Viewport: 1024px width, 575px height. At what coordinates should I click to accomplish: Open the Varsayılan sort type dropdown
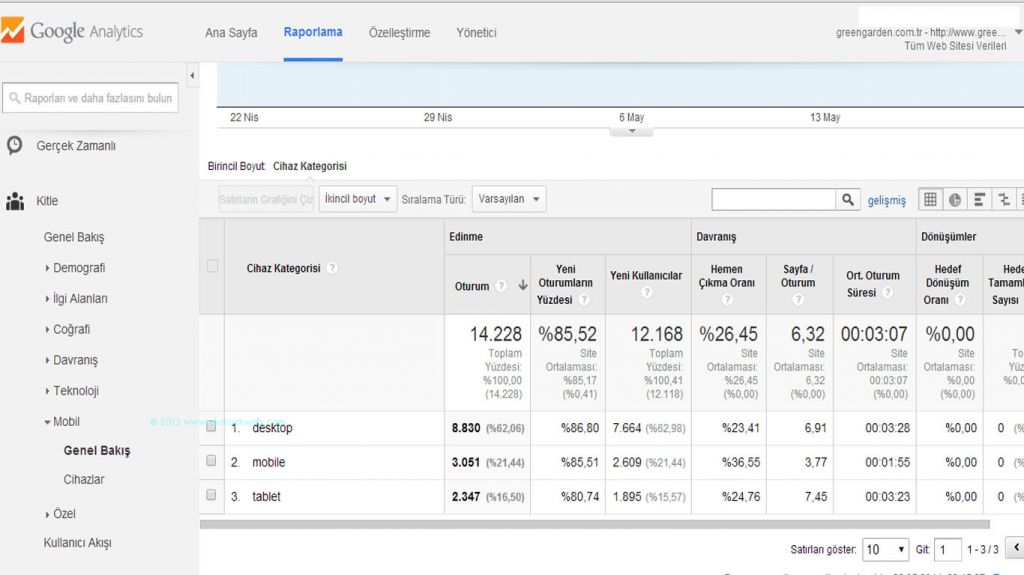[509, 199]
